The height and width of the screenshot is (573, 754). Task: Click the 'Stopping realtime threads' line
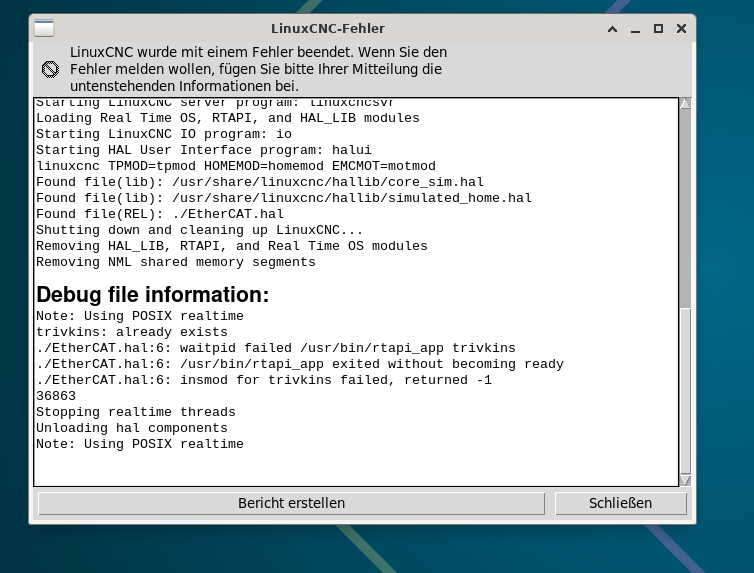(136, 412)
